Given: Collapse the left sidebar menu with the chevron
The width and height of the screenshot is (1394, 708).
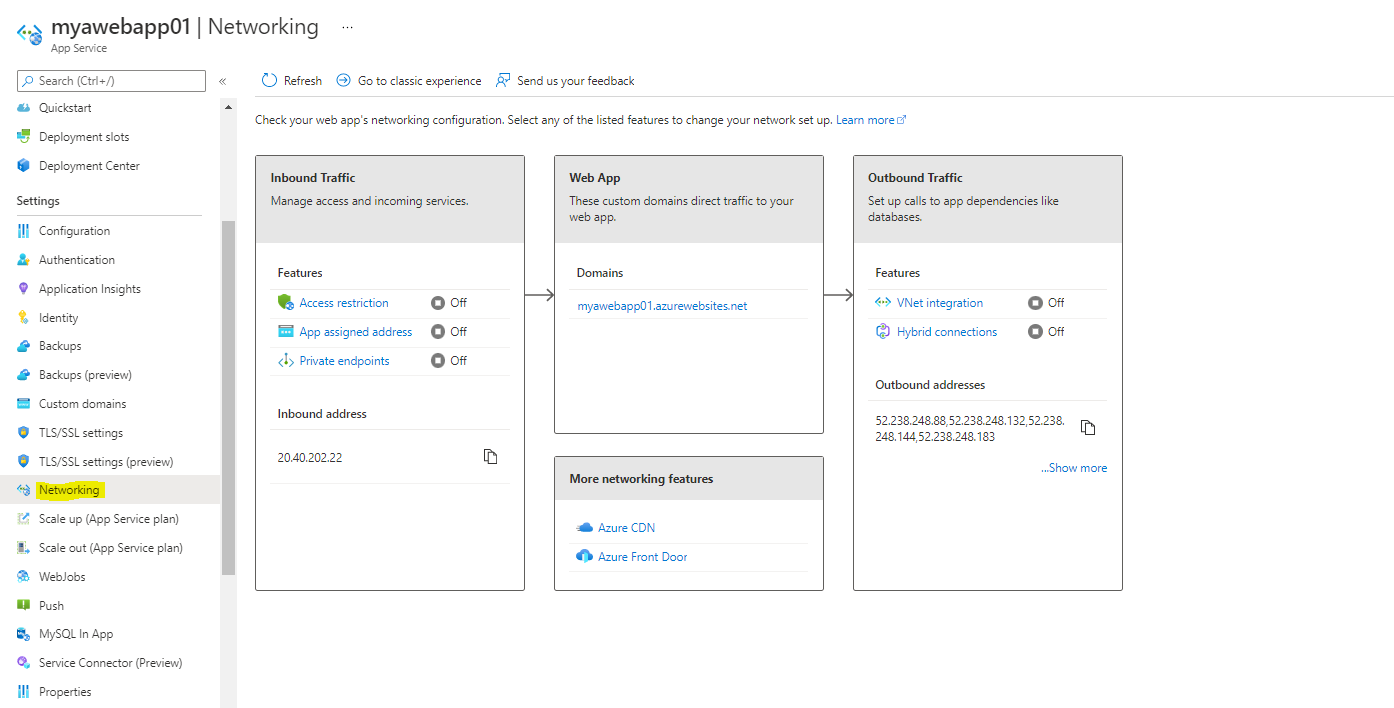Looking at the screenshot, I should tap(223, 81).
